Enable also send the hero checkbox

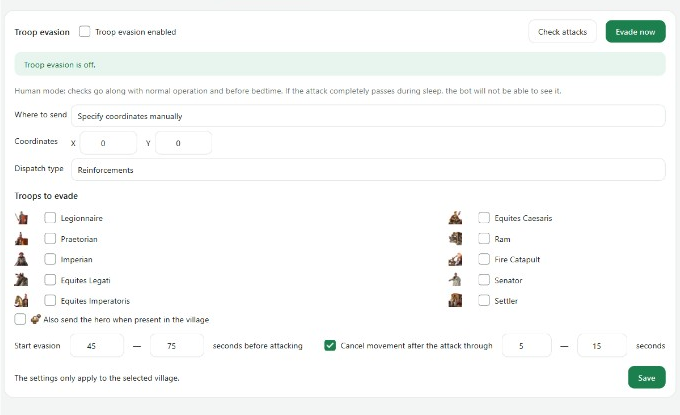click(20, 319)
